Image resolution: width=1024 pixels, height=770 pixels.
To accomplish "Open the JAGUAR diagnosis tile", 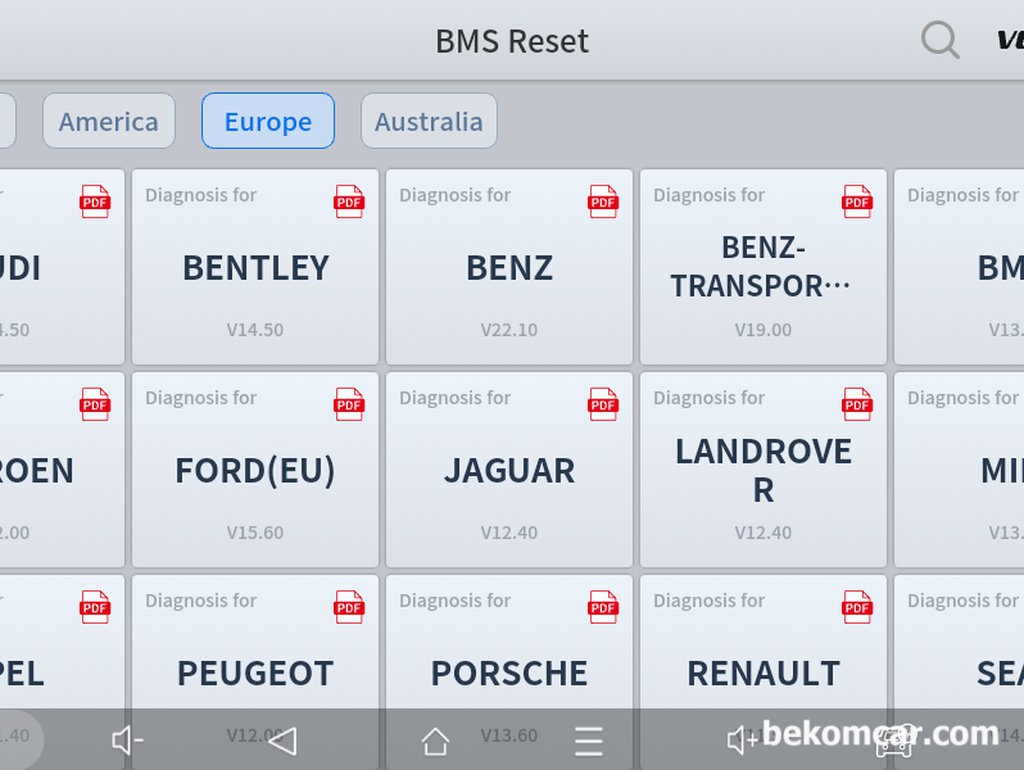I will 509,470.
